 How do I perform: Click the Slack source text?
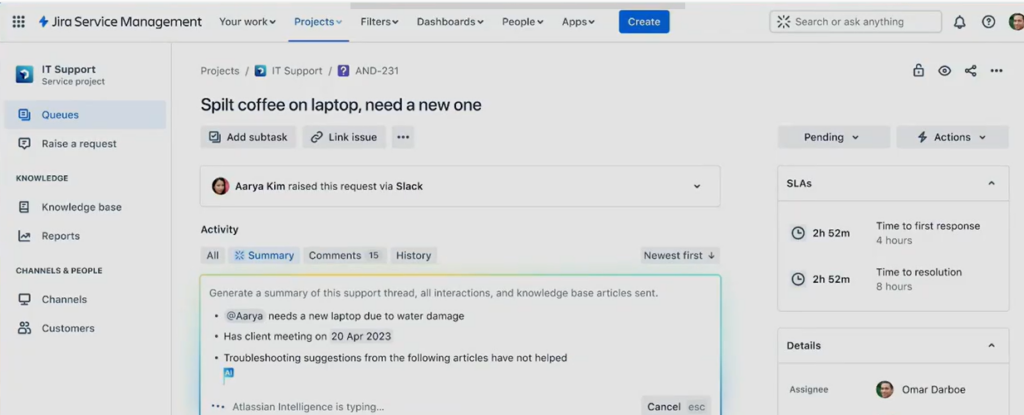(x=409, y=186)
